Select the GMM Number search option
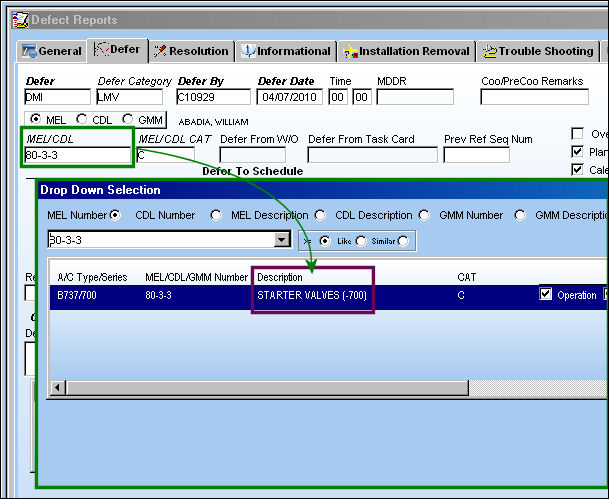The width and height of the screenshot is (609, 499). (520, 215)
